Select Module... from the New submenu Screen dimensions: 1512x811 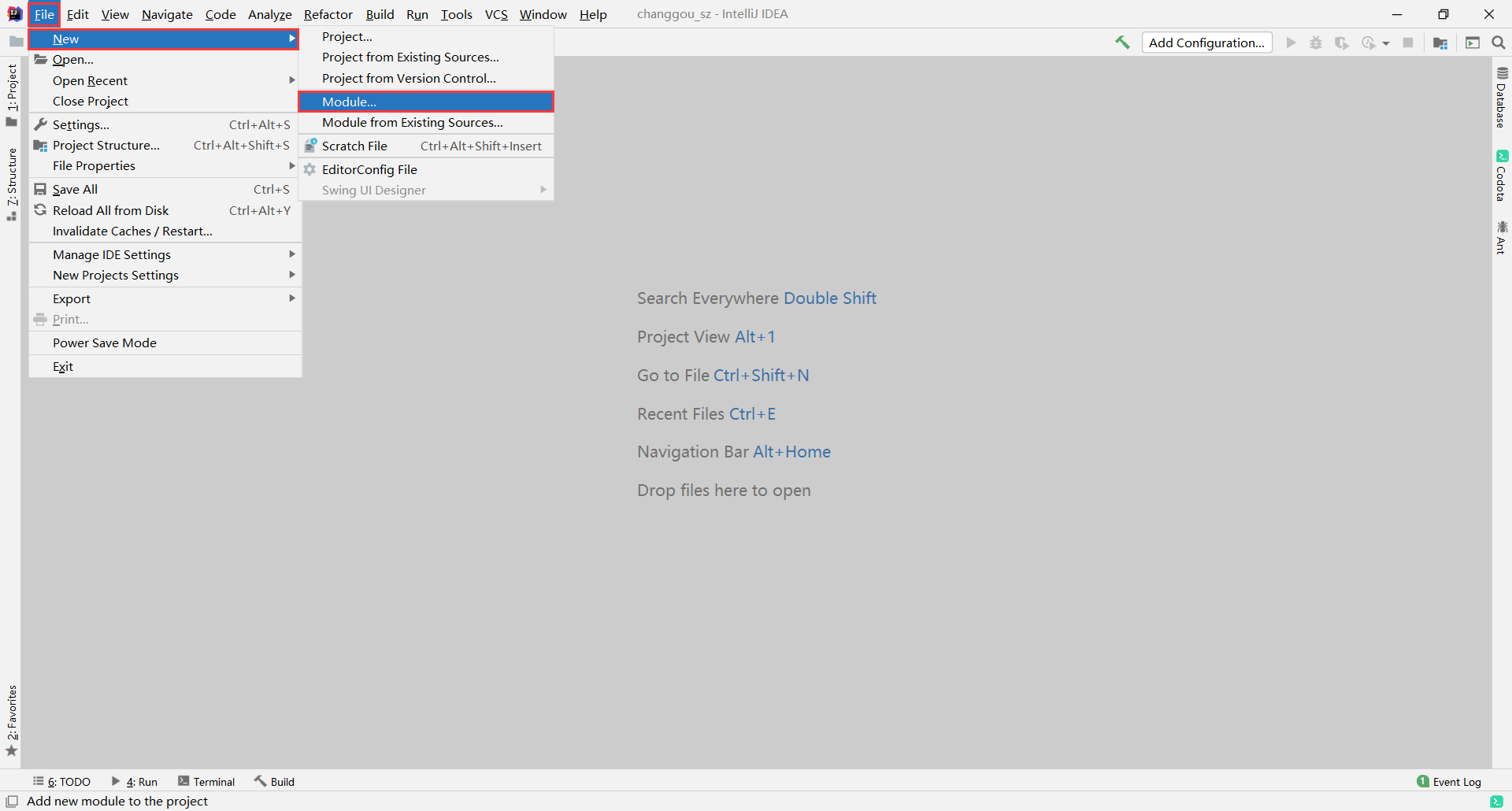(426, 102)
